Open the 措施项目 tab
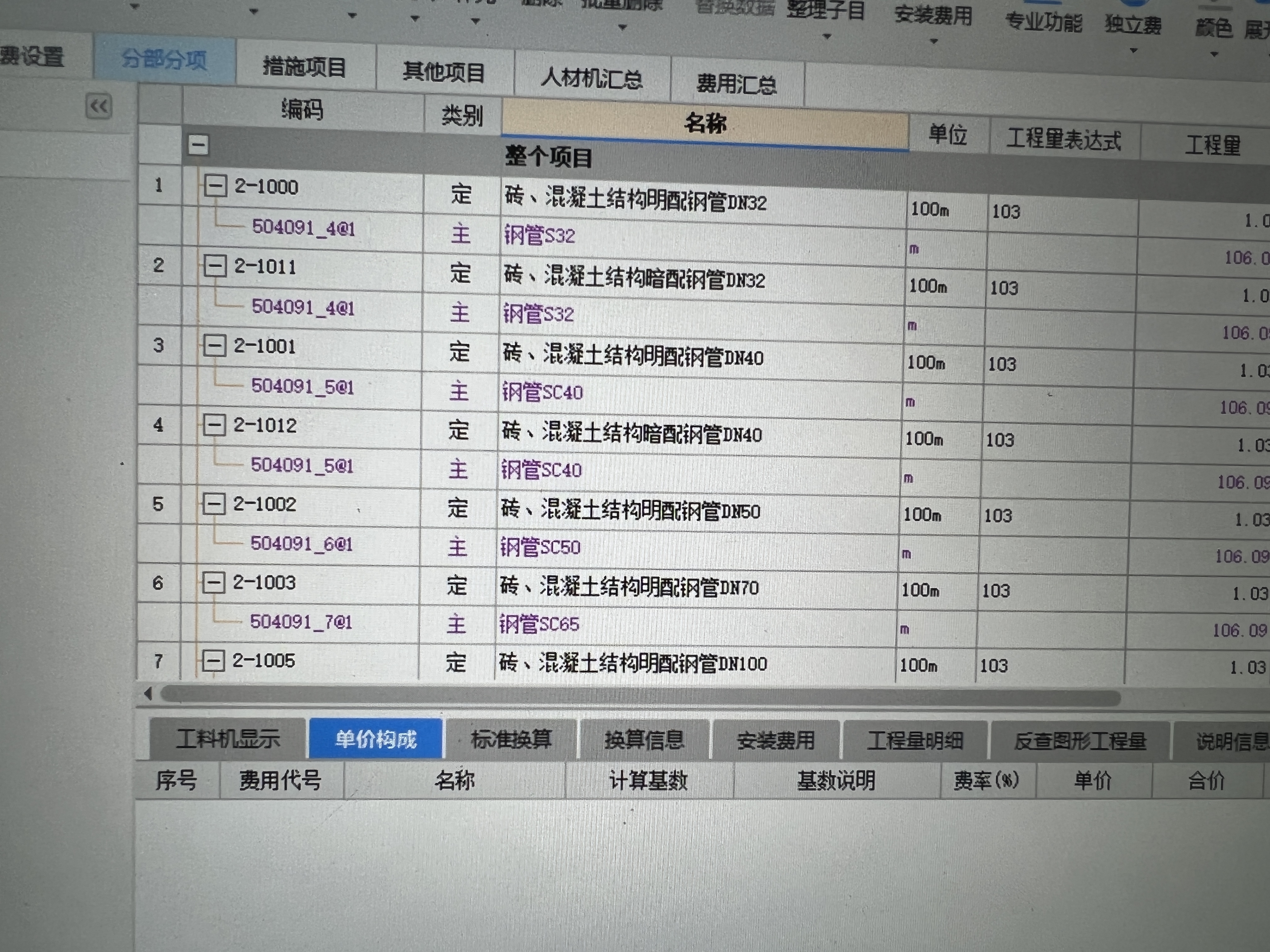 click(305, 66)
